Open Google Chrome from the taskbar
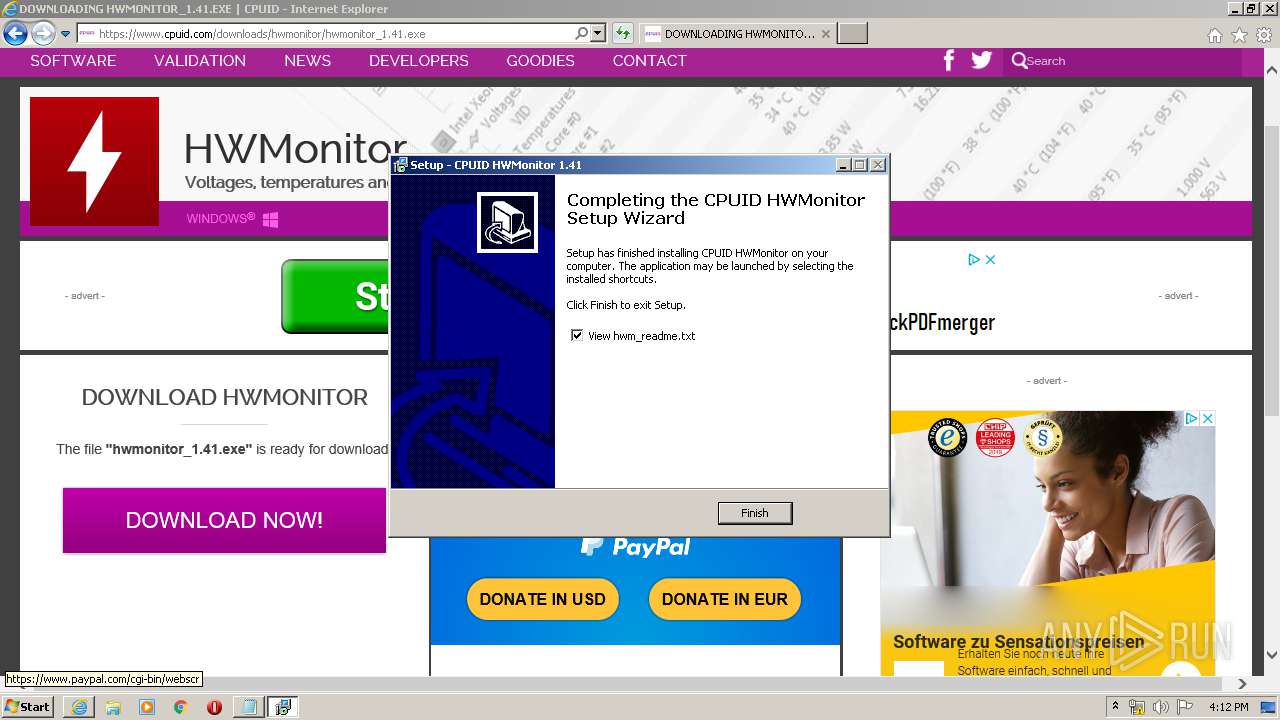 point(180,707)
